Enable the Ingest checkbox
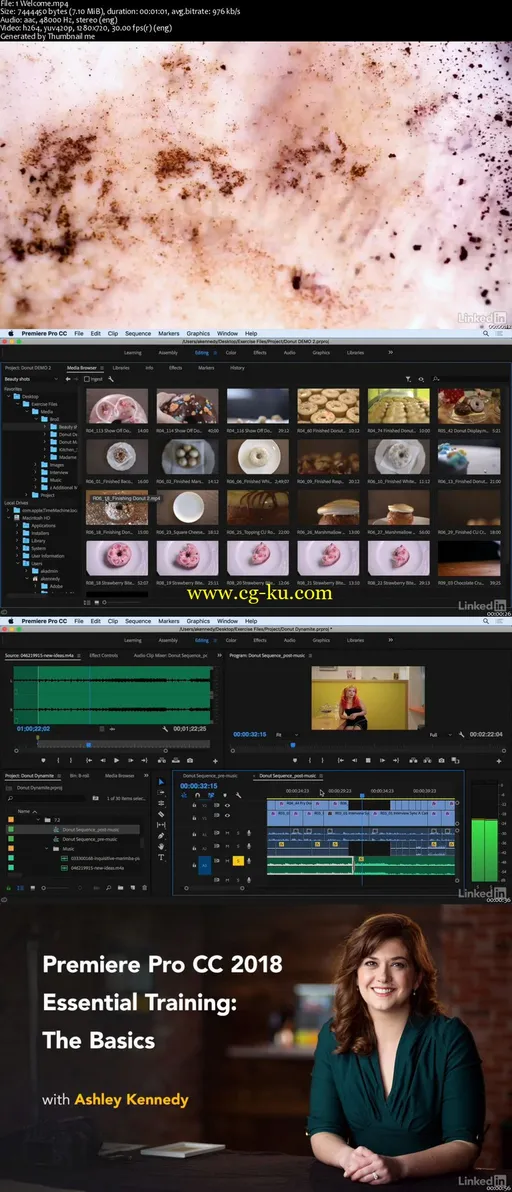This screenshot has height=1192, width=512. click(86, 379)
